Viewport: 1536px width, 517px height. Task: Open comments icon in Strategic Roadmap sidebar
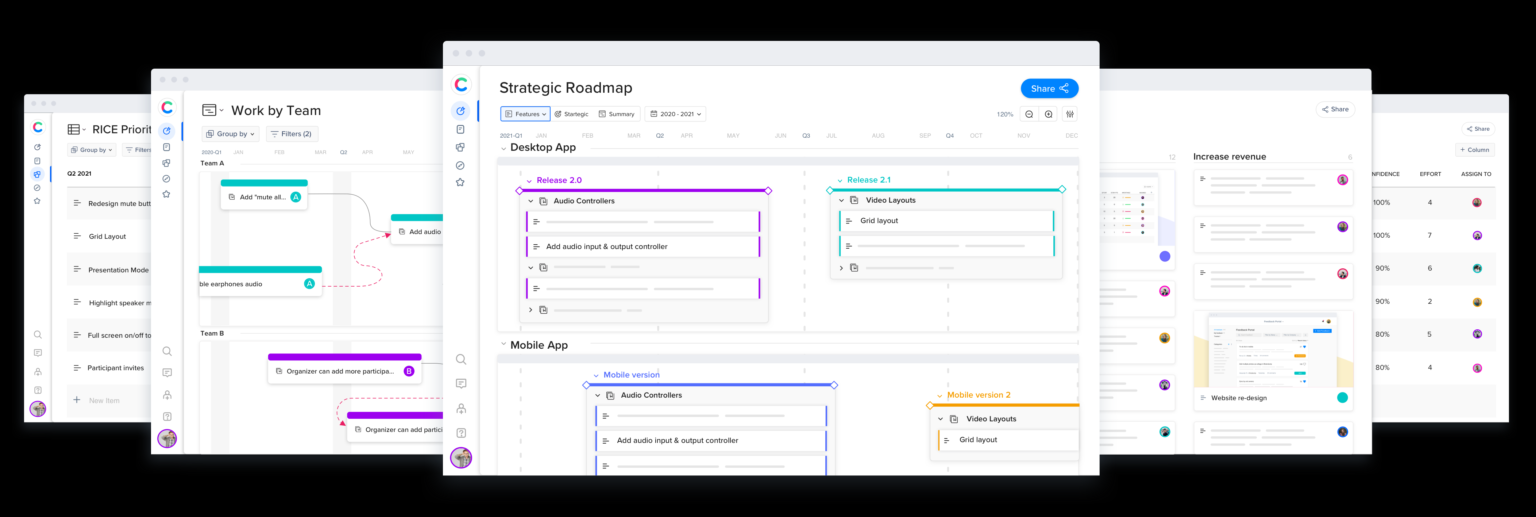click(461, 383)
